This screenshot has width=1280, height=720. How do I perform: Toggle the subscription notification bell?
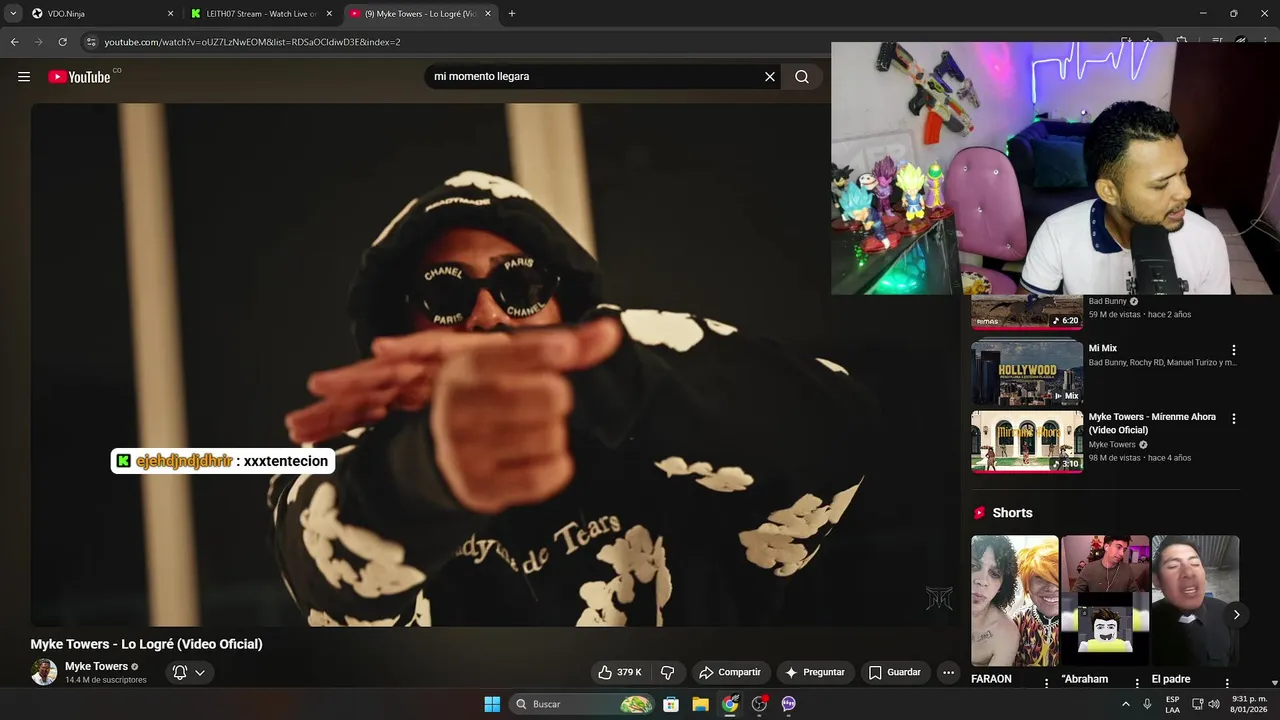pyautogui.click(x=180, y=672)
